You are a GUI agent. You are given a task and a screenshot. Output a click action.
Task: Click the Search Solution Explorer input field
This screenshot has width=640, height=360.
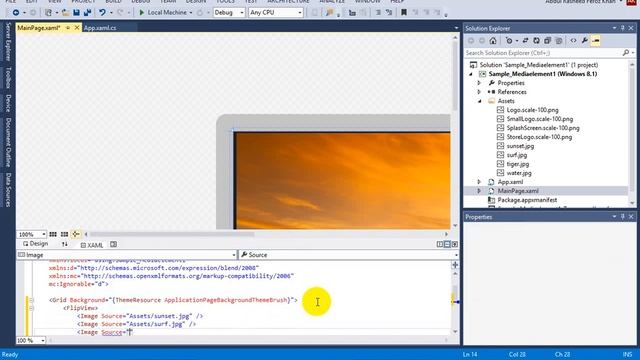click(543, 53)
